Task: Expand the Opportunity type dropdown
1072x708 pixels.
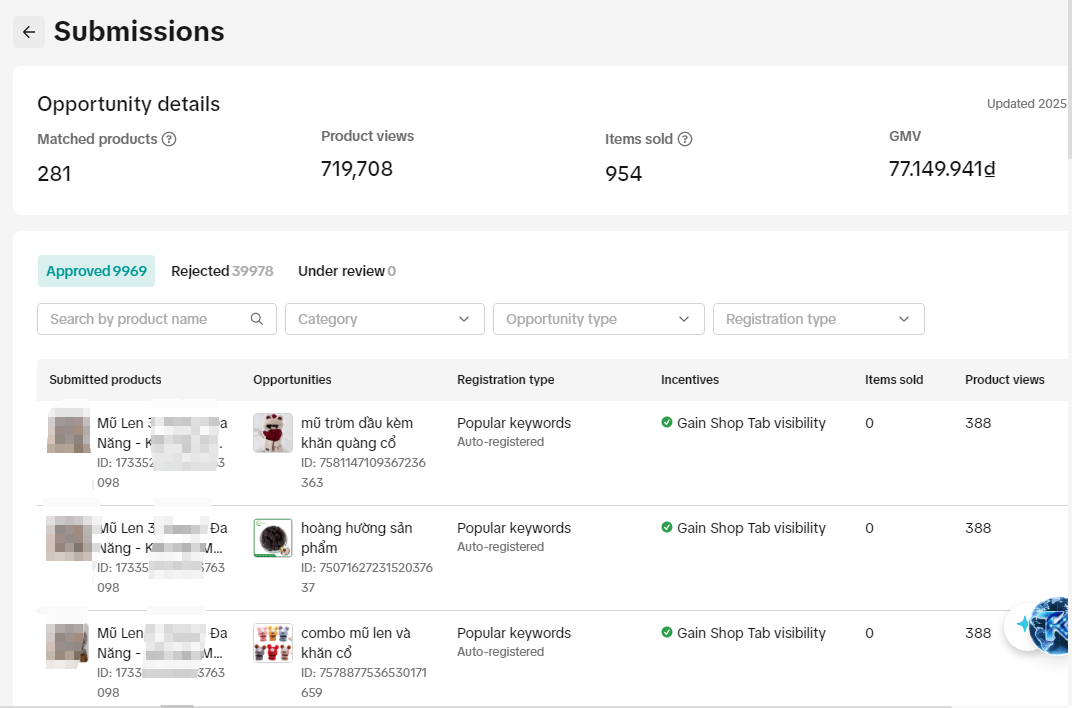Action: point(598,319)
